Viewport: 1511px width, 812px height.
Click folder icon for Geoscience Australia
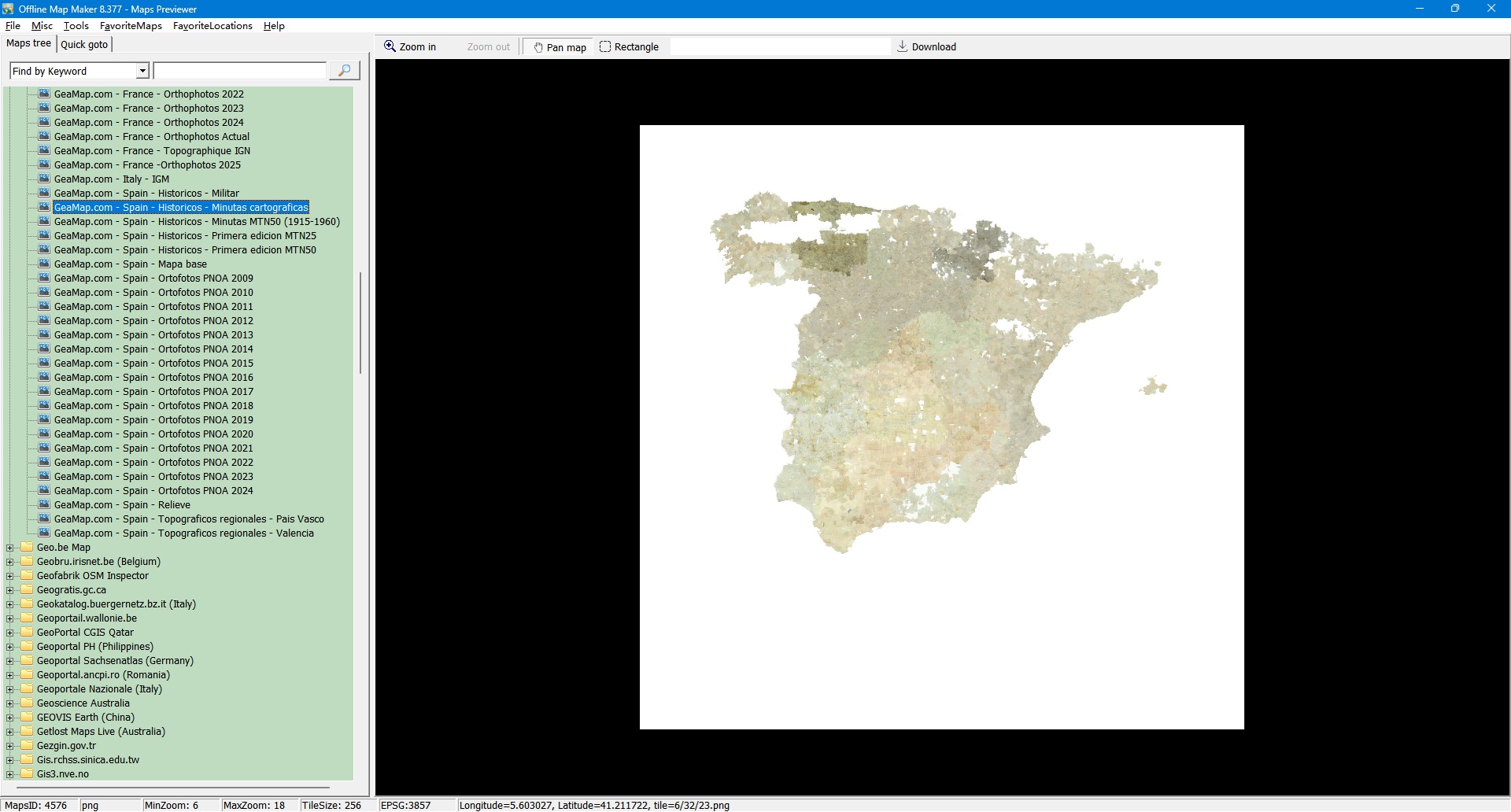pyautogui.click(x=28, y=703)
